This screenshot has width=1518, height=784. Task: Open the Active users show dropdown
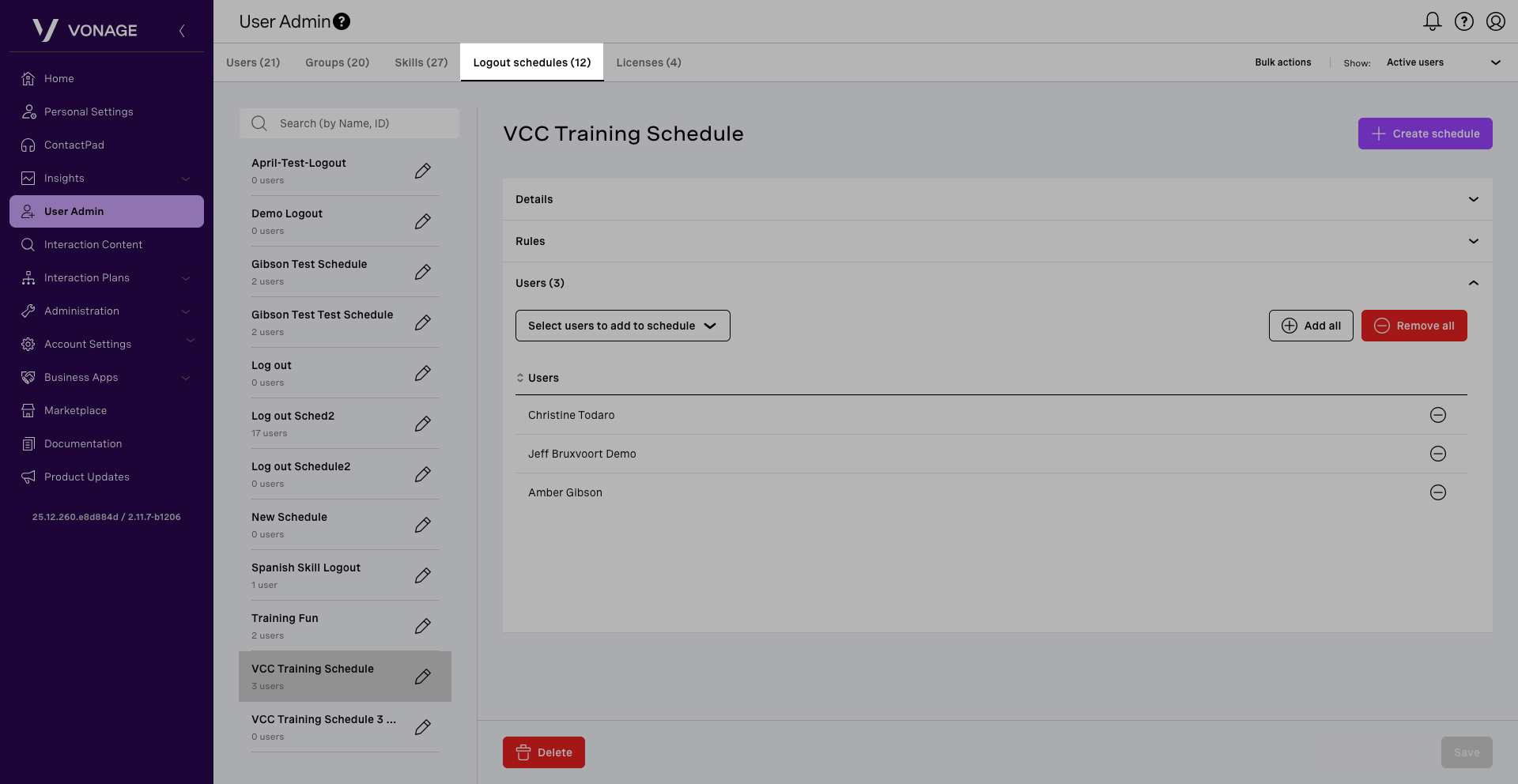tap(1443, 62)
